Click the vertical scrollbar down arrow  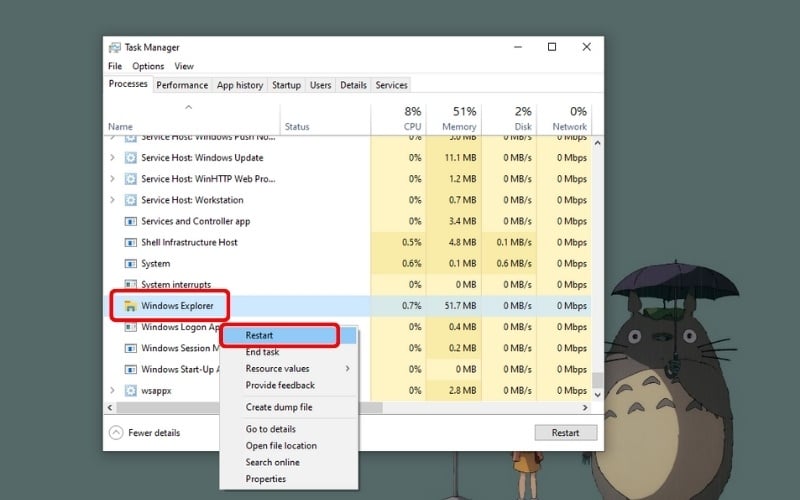[597, 395]
